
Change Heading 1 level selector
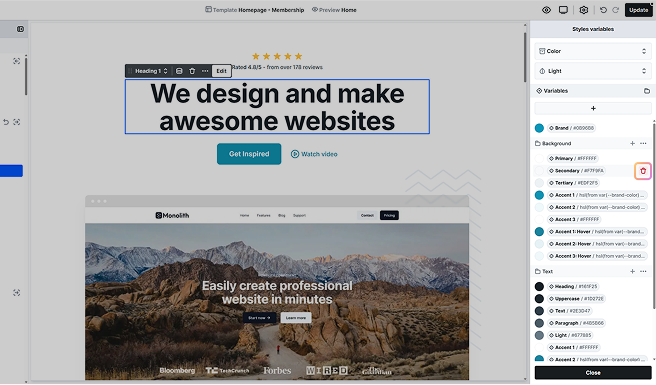(151, 71)
